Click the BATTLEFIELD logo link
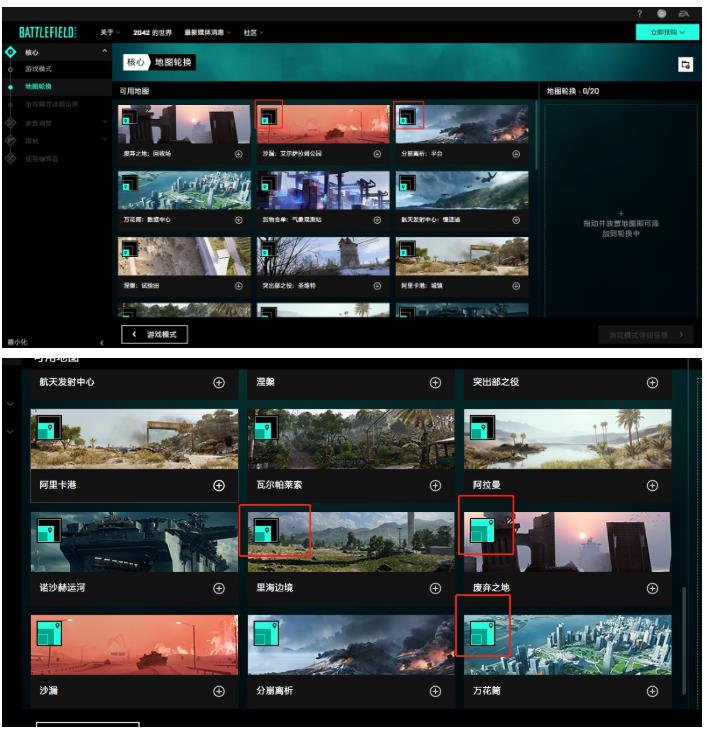Viewport: 707px width, 732px height. coord(48,32)
